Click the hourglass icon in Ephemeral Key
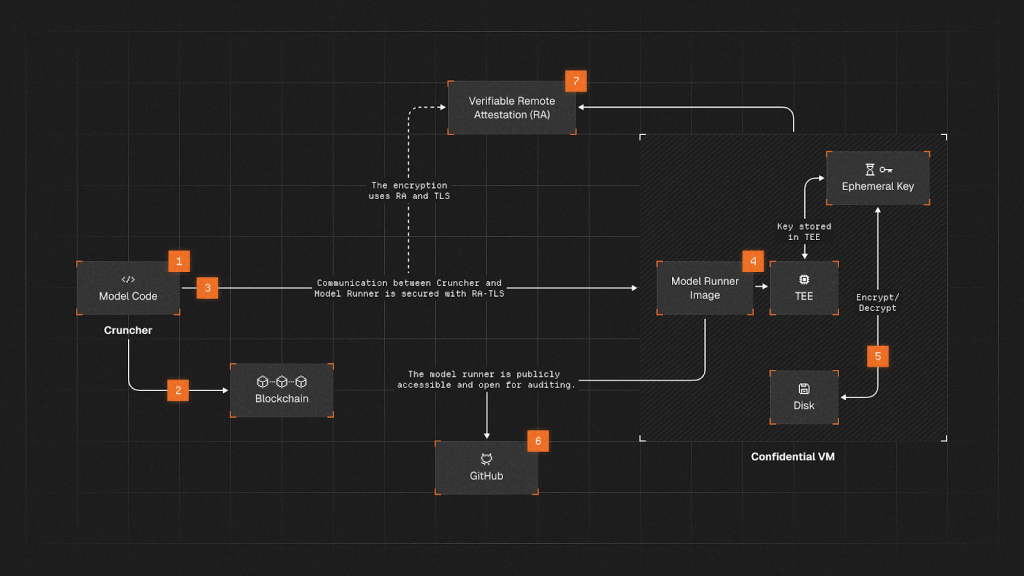The width and height of the screenshot is (1024, 576). coord(870,170)
